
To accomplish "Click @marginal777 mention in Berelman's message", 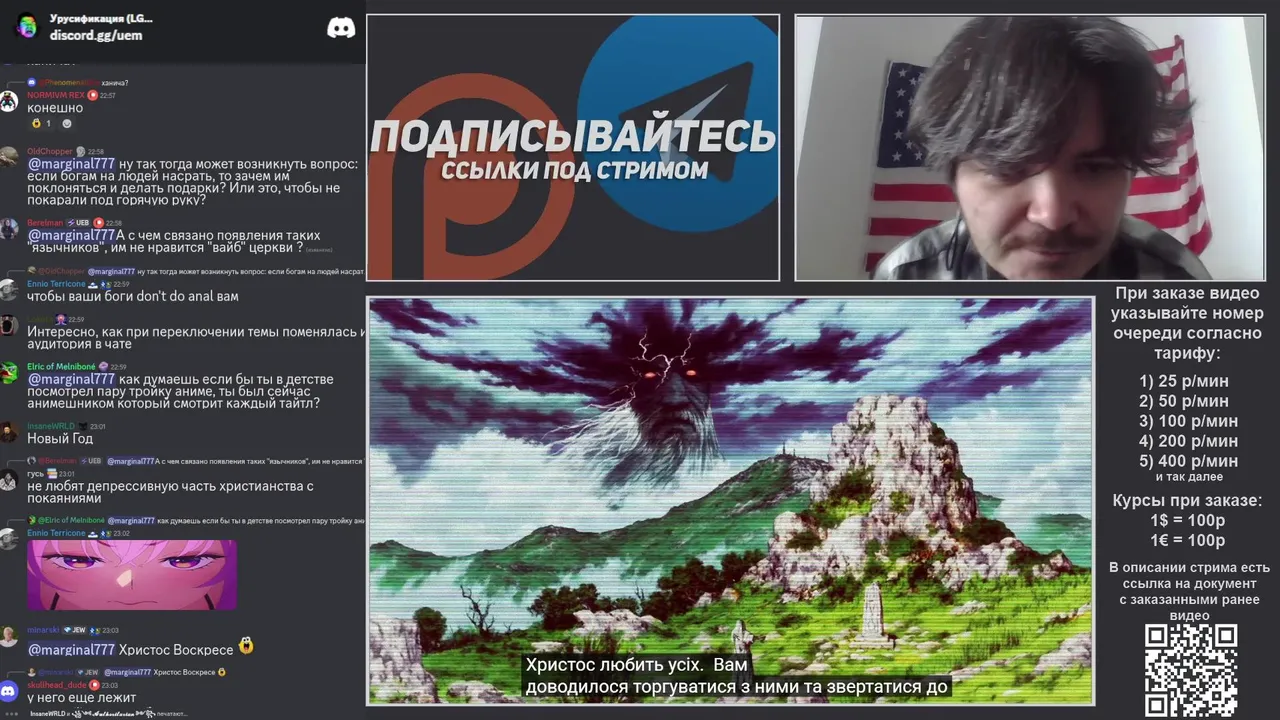I will pos(71,235).
